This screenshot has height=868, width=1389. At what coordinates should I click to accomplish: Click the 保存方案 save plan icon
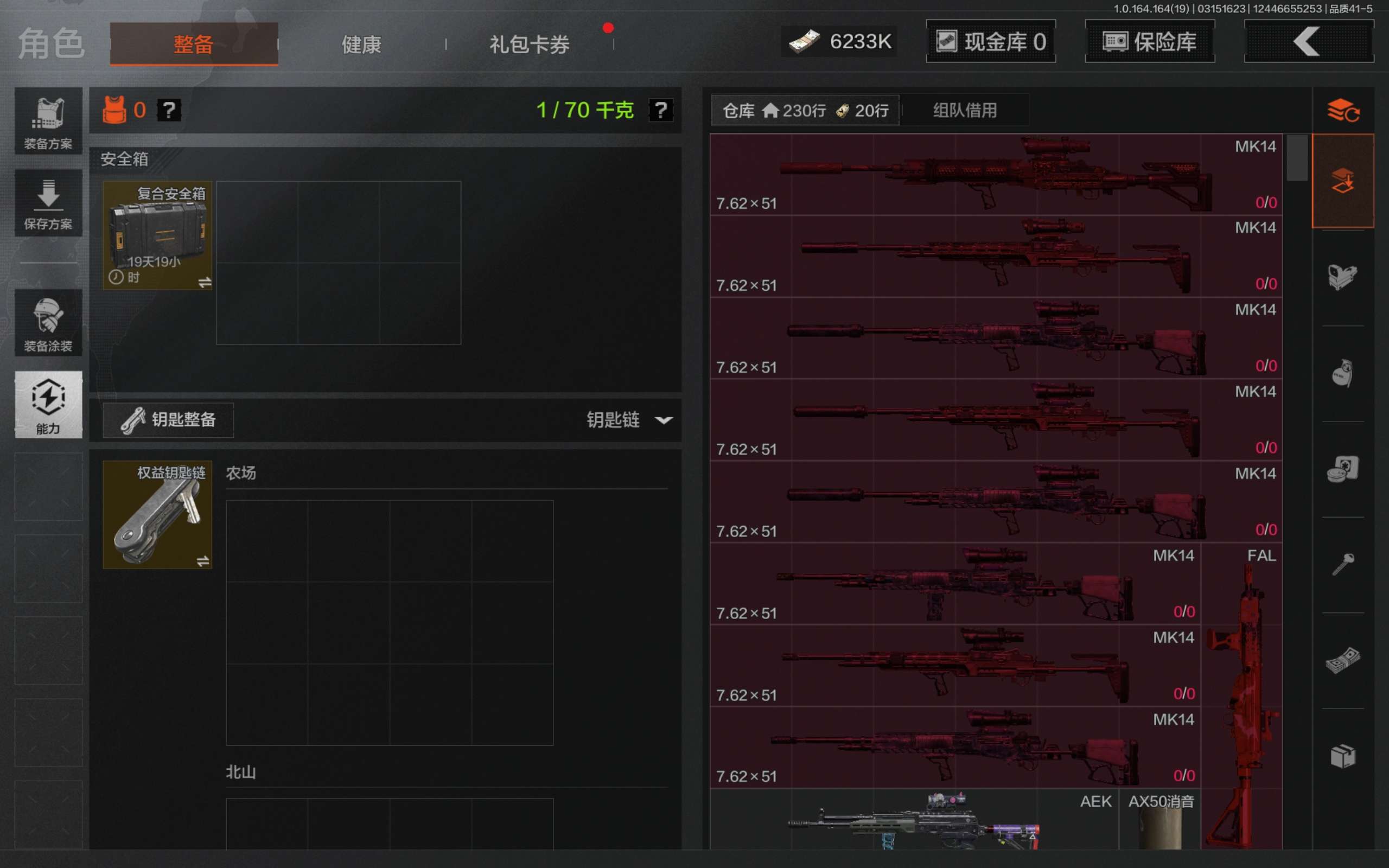click(48, 203)
